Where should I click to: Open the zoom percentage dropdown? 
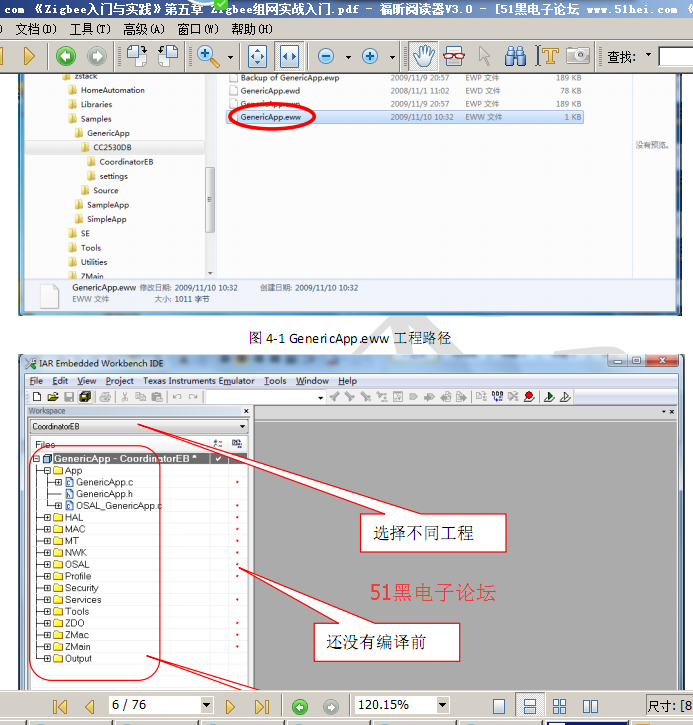pos(442,705)
